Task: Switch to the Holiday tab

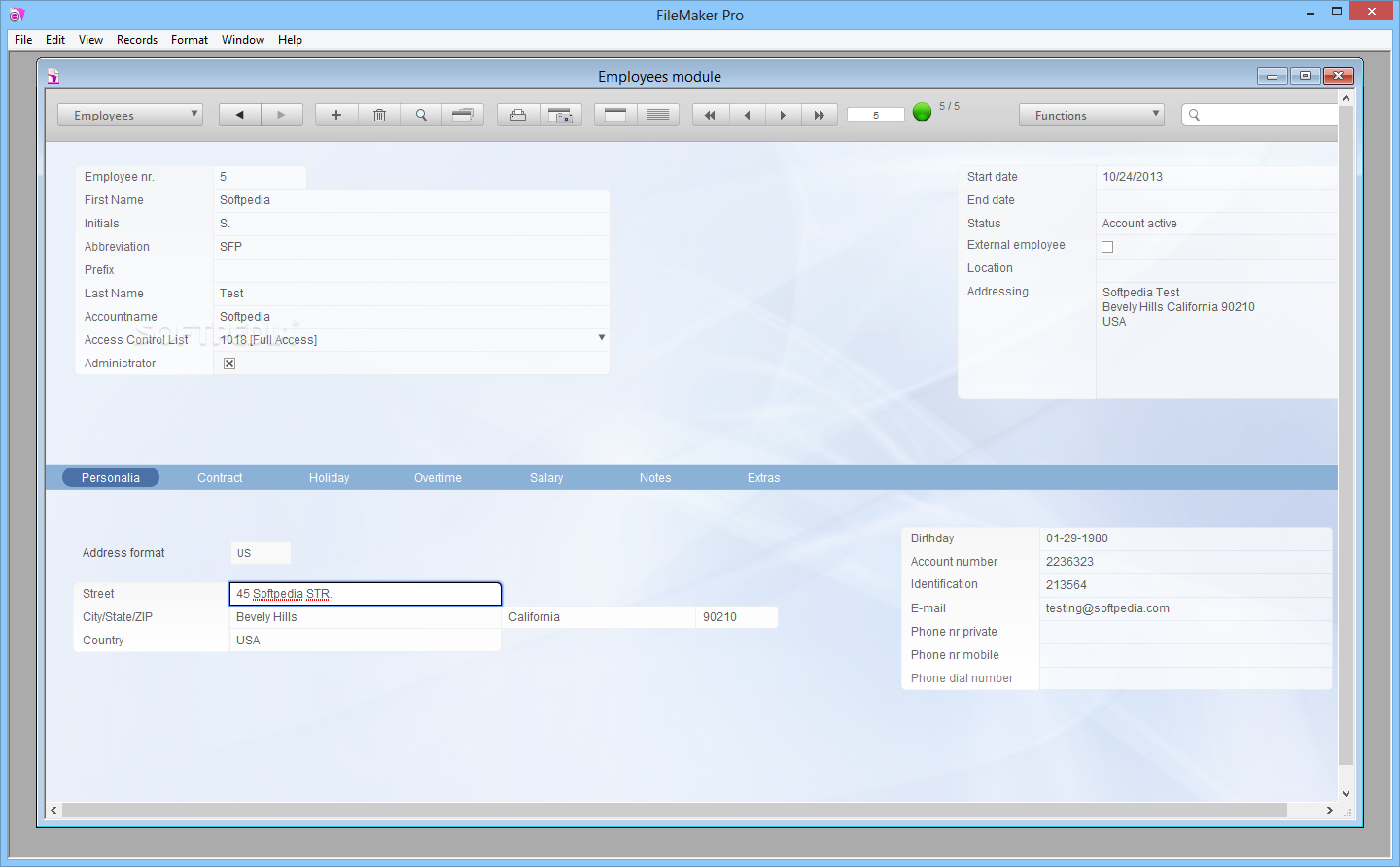Action: pos(329,477)
